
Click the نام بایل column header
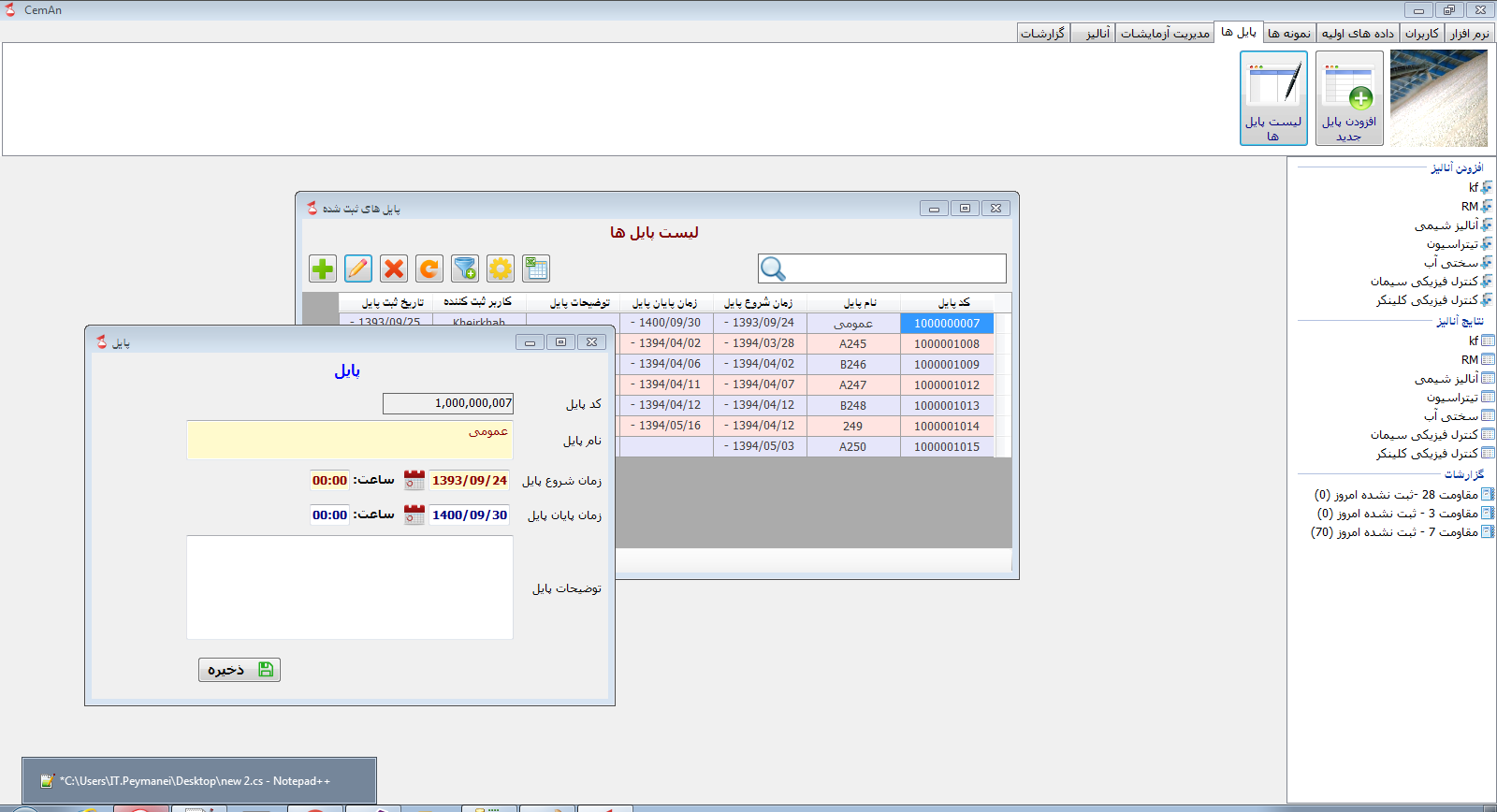(x=853, y=302)
